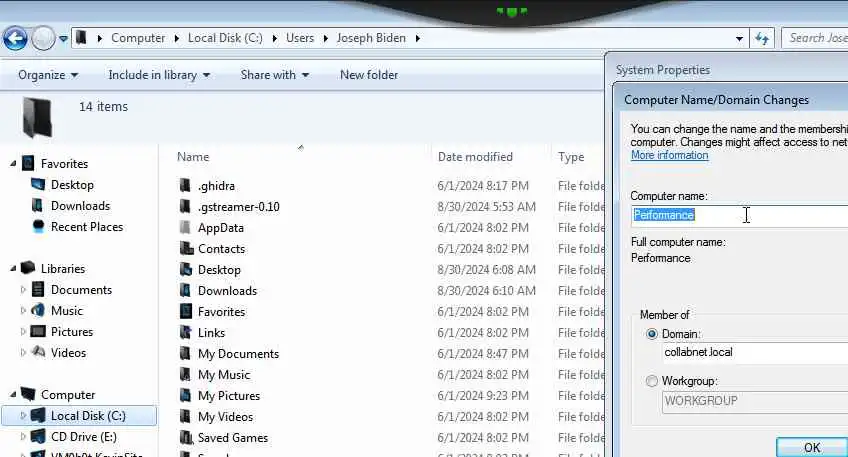Open Include in library menu
The width and height of the screenshot is (848, 457).
pos(158,75)
